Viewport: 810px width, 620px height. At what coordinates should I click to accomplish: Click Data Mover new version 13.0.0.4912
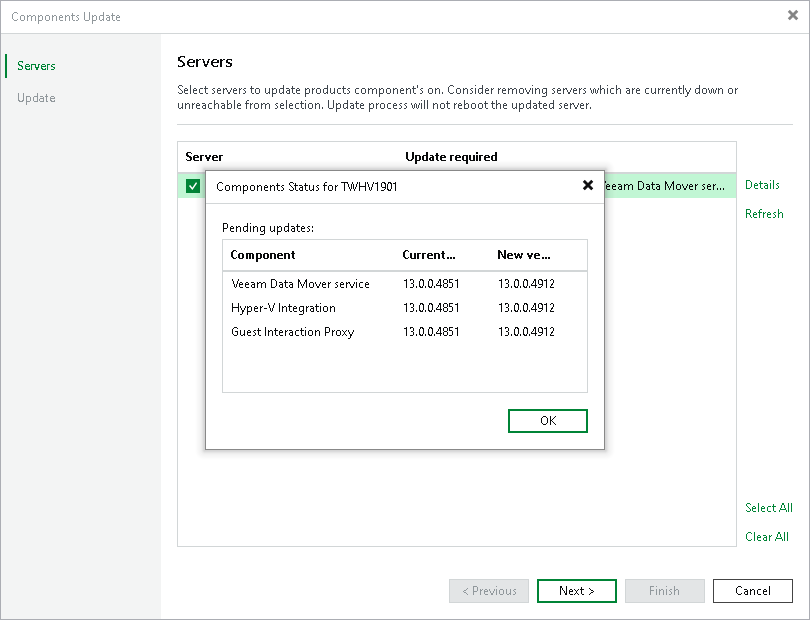[x=526, y=284]
